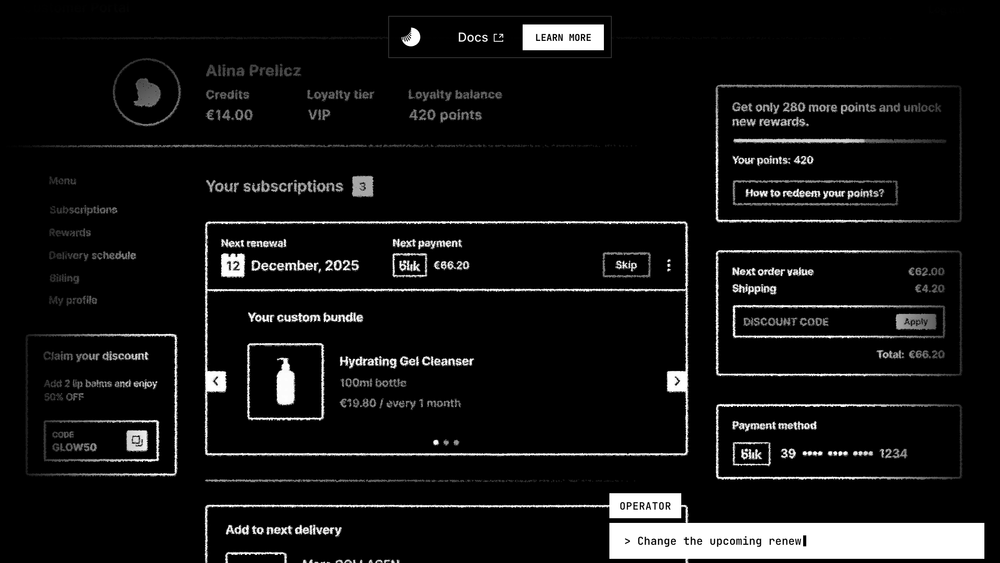Click the LEARN MORE button
Screen dimensions: 1000x563
point(563,38)
